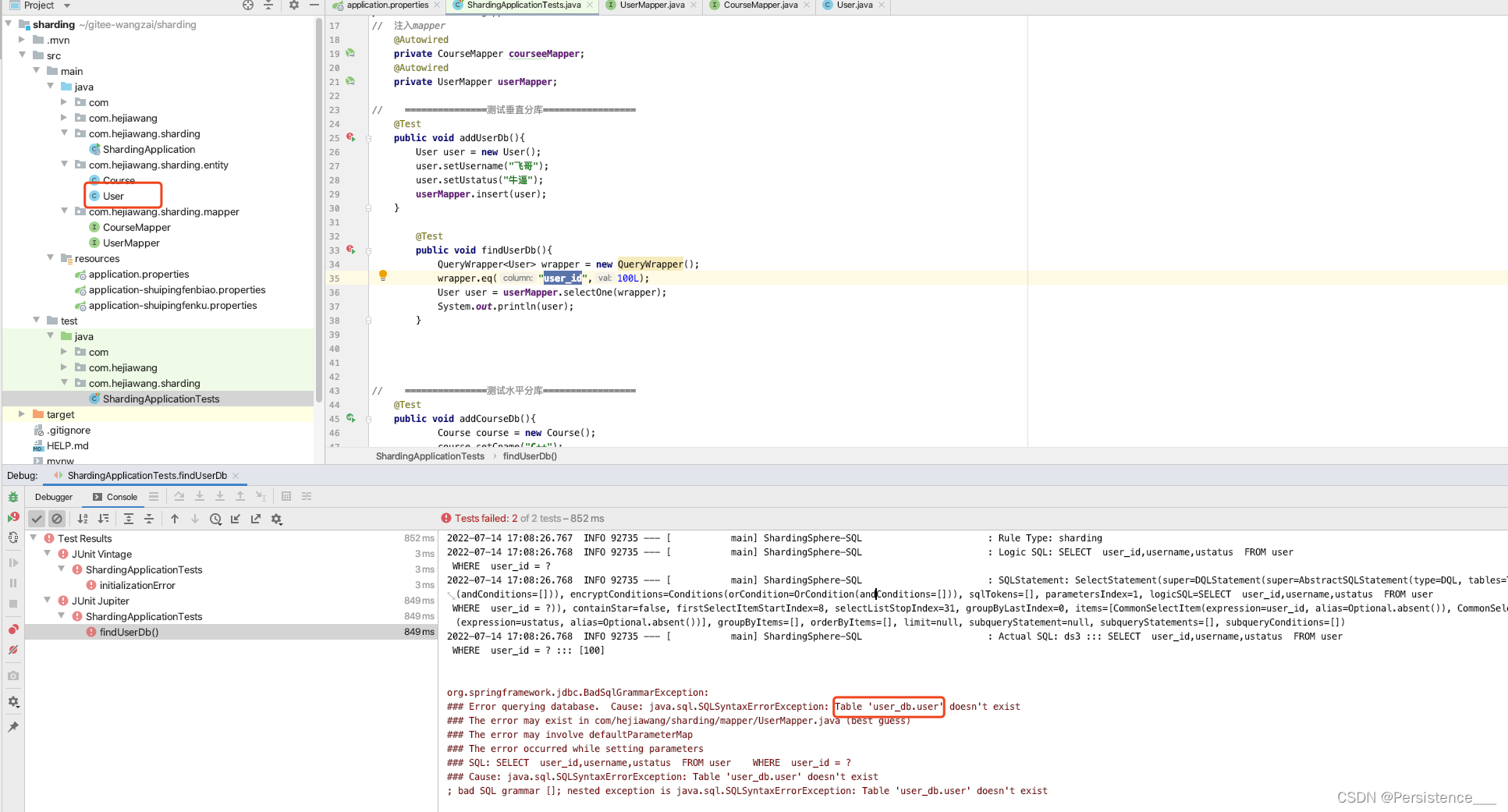The image size is (1508, 812).
Task: Collapse the sharding project root node
Action: point(9,23)
